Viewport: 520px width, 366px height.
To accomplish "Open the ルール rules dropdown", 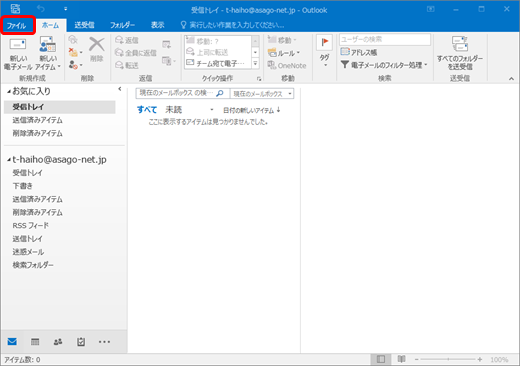I will pyautogui.click(x=284, y=53).
